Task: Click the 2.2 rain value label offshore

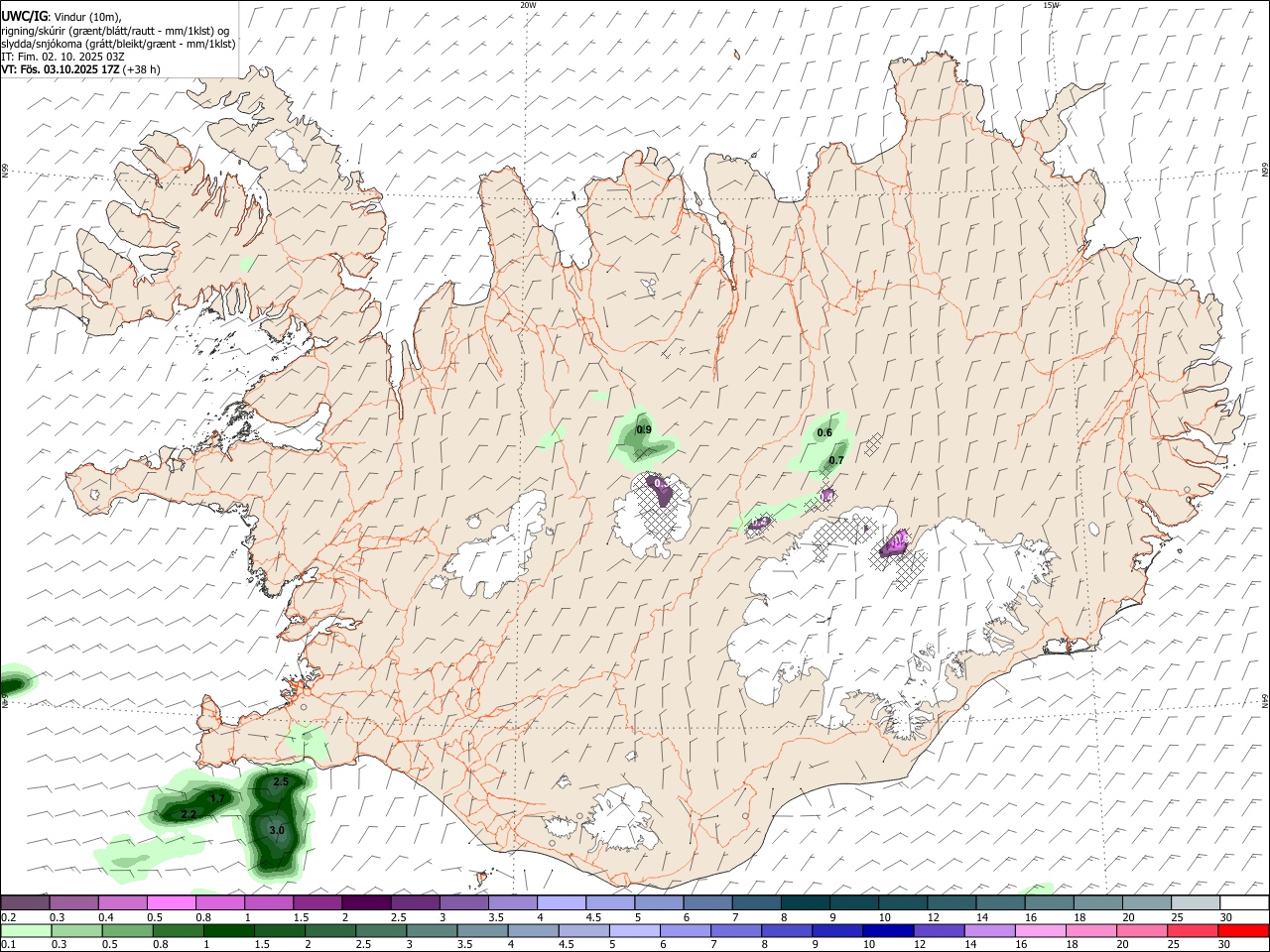Action: pyautogui.click(x=190, y=814)
